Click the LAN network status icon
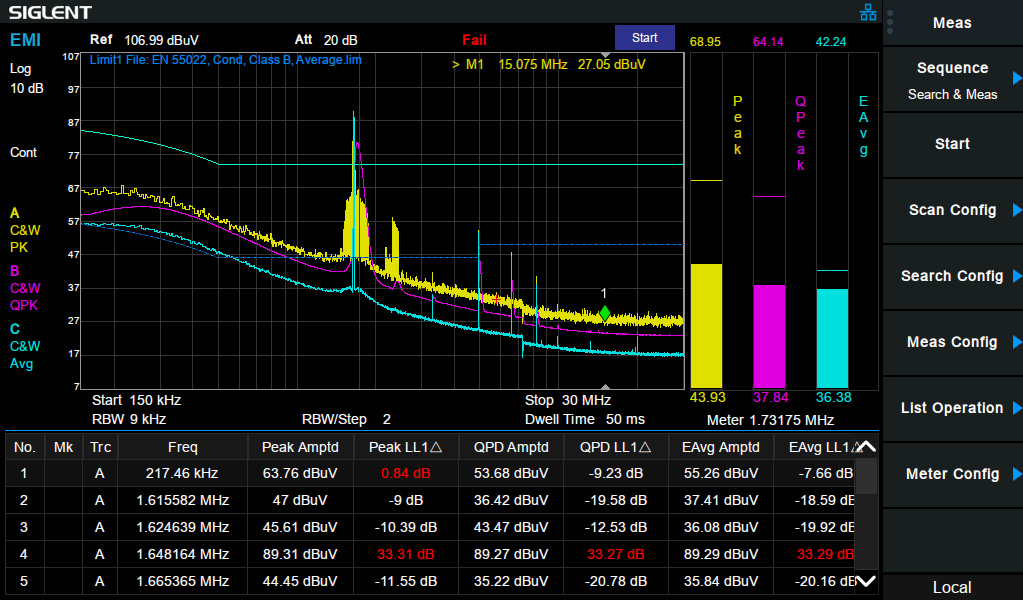Screen dimensions: 1023x600 point(868,12)
